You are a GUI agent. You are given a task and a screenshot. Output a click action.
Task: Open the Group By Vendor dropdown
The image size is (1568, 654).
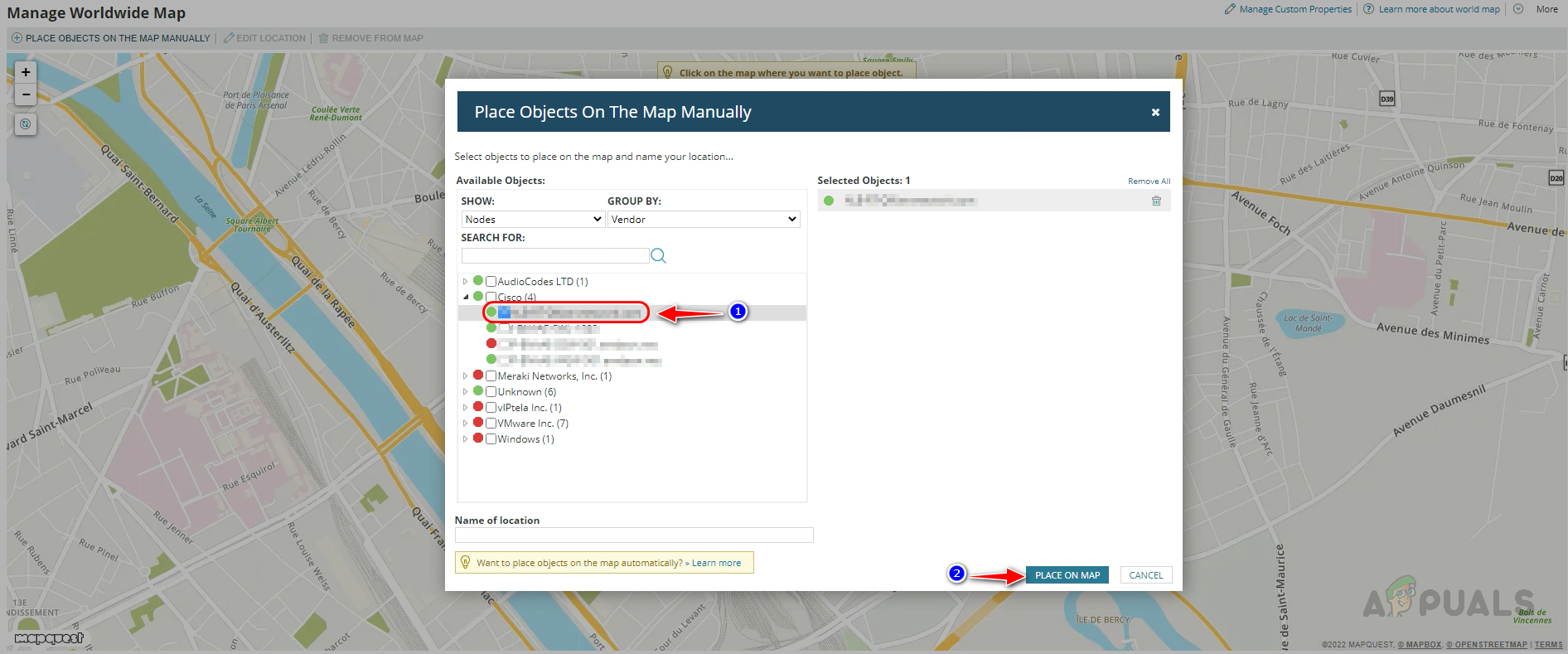(x=703, y=220)
